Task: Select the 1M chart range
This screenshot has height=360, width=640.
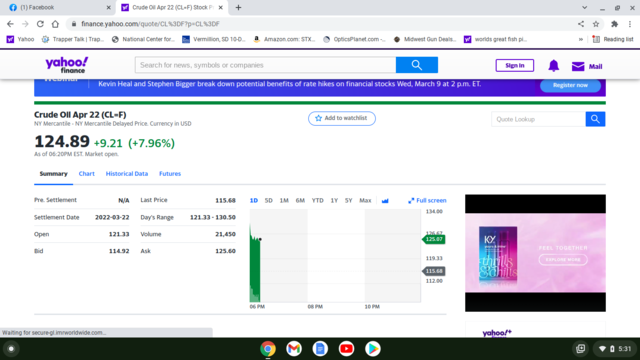Action: [x=284, y=200]
